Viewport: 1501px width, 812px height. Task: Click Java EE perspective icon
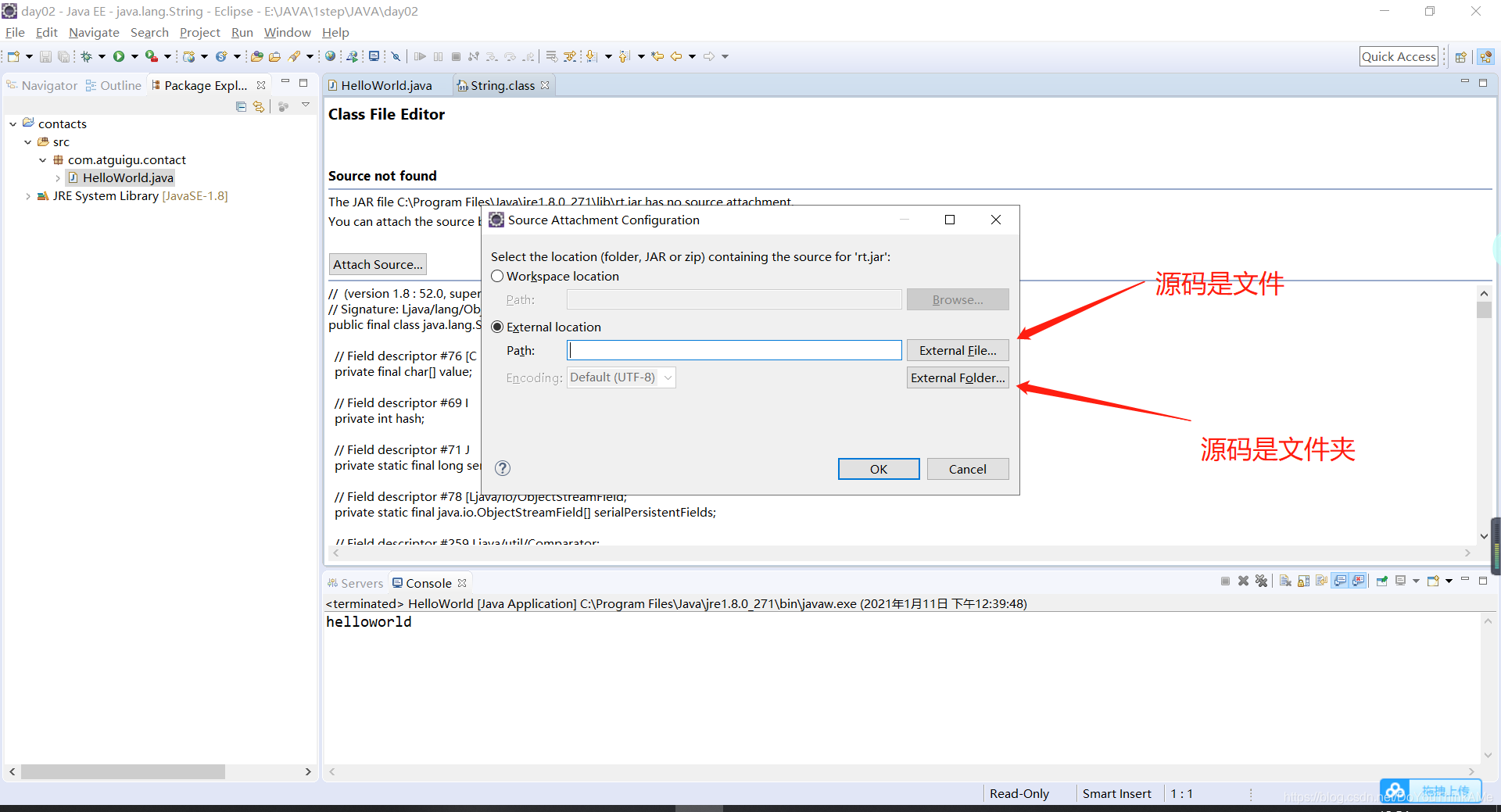[x=1486, y=56]
